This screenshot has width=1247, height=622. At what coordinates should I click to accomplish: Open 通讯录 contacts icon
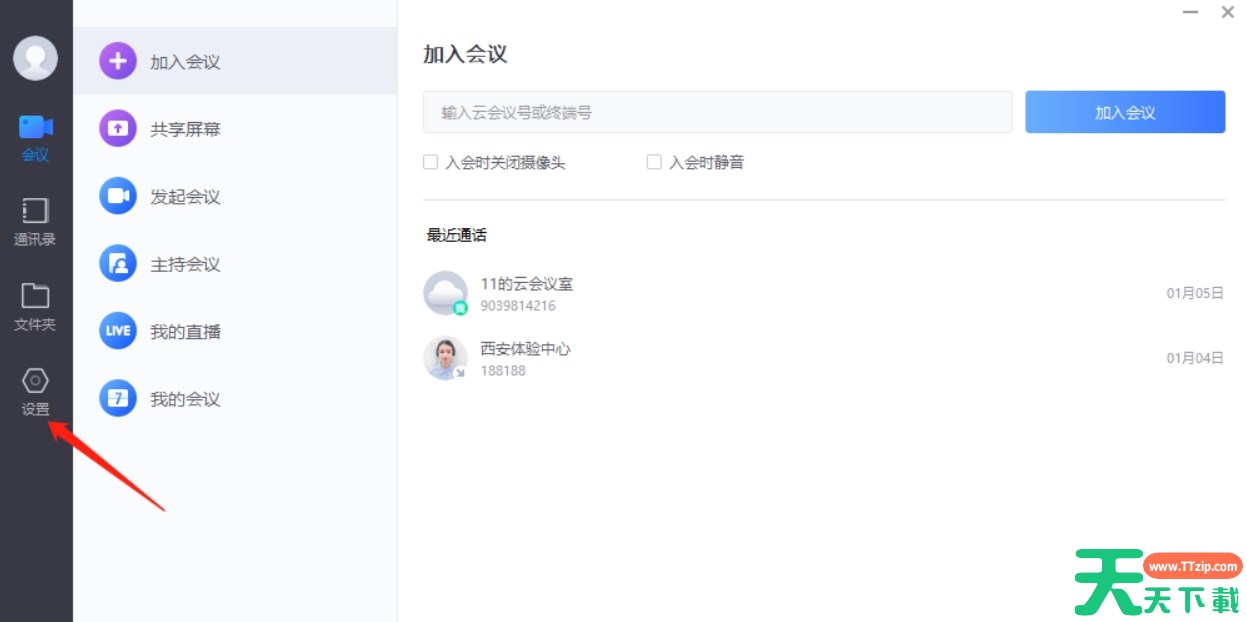point(35,210)
